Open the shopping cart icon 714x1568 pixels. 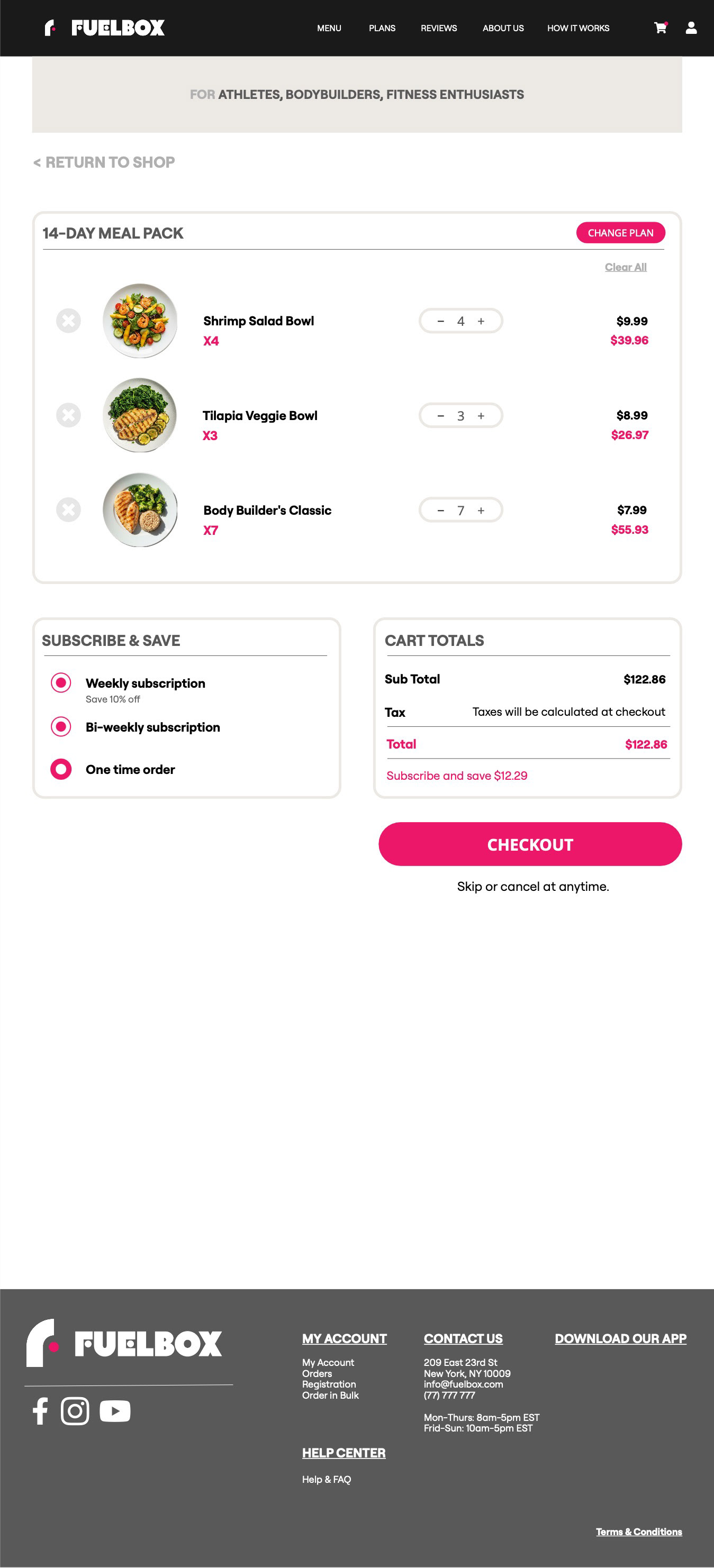click(660, 28)
